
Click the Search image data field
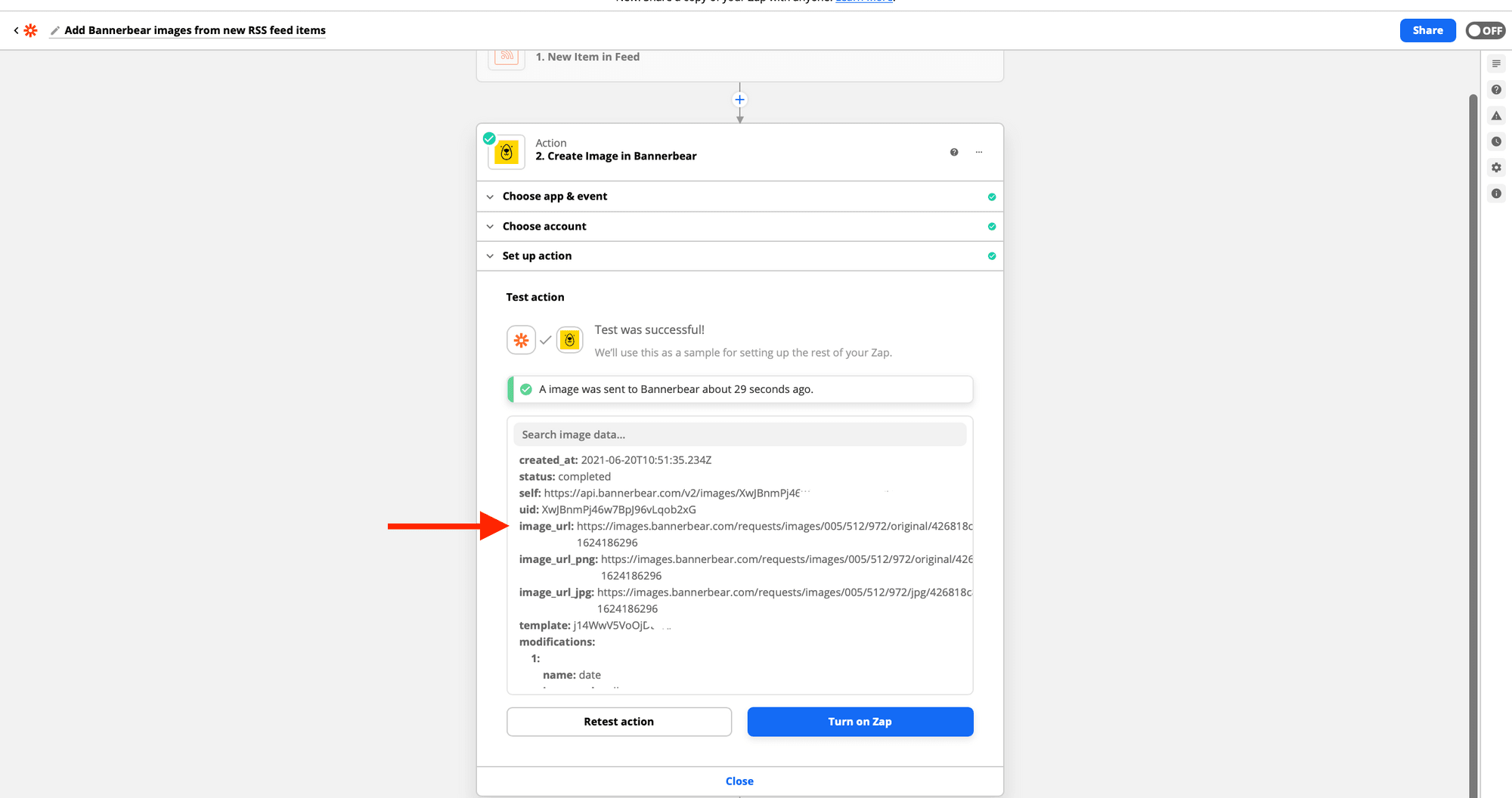click(739, 435)
